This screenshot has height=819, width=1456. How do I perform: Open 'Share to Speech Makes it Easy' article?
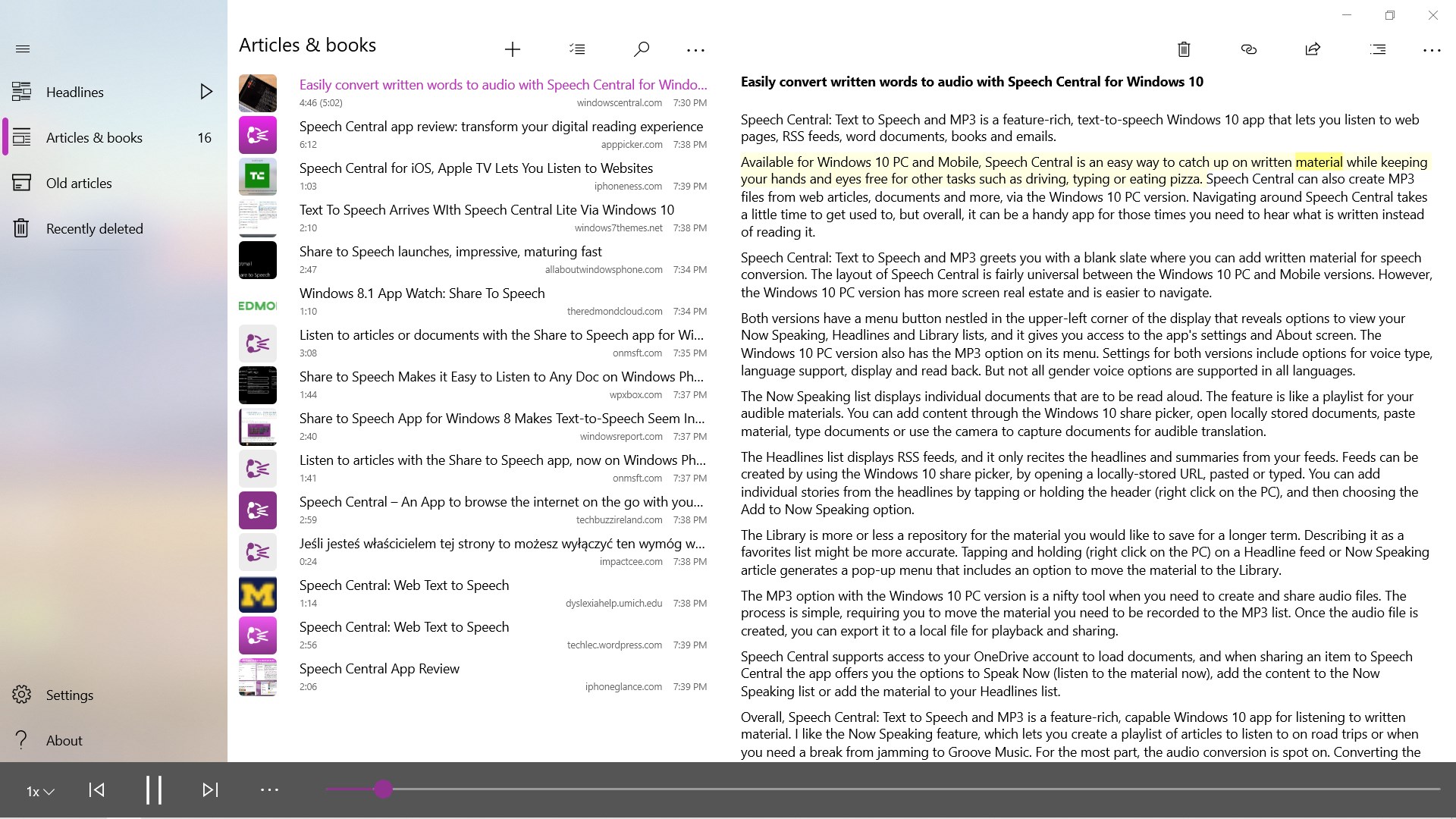coord(473,384)
